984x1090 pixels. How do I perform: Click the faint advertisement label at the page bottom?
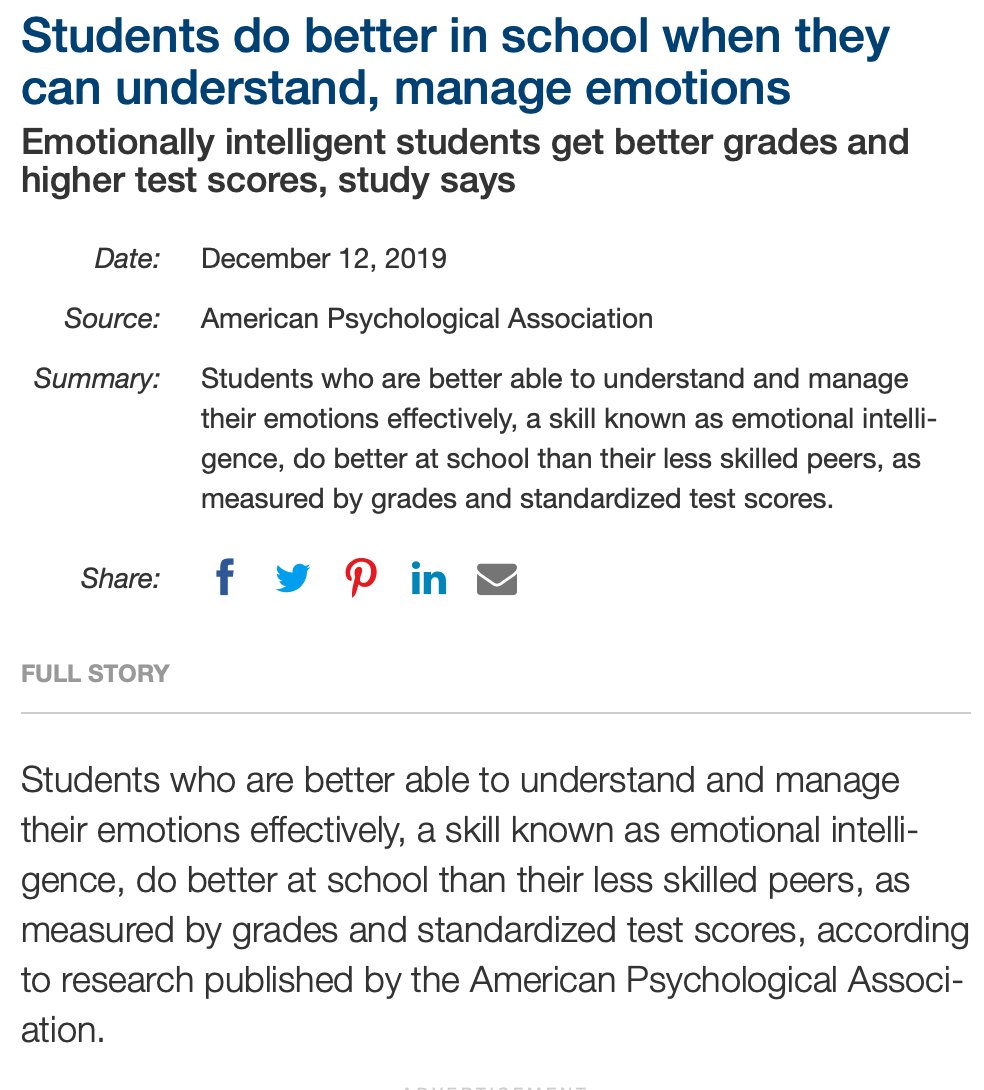coord(494,1087)
